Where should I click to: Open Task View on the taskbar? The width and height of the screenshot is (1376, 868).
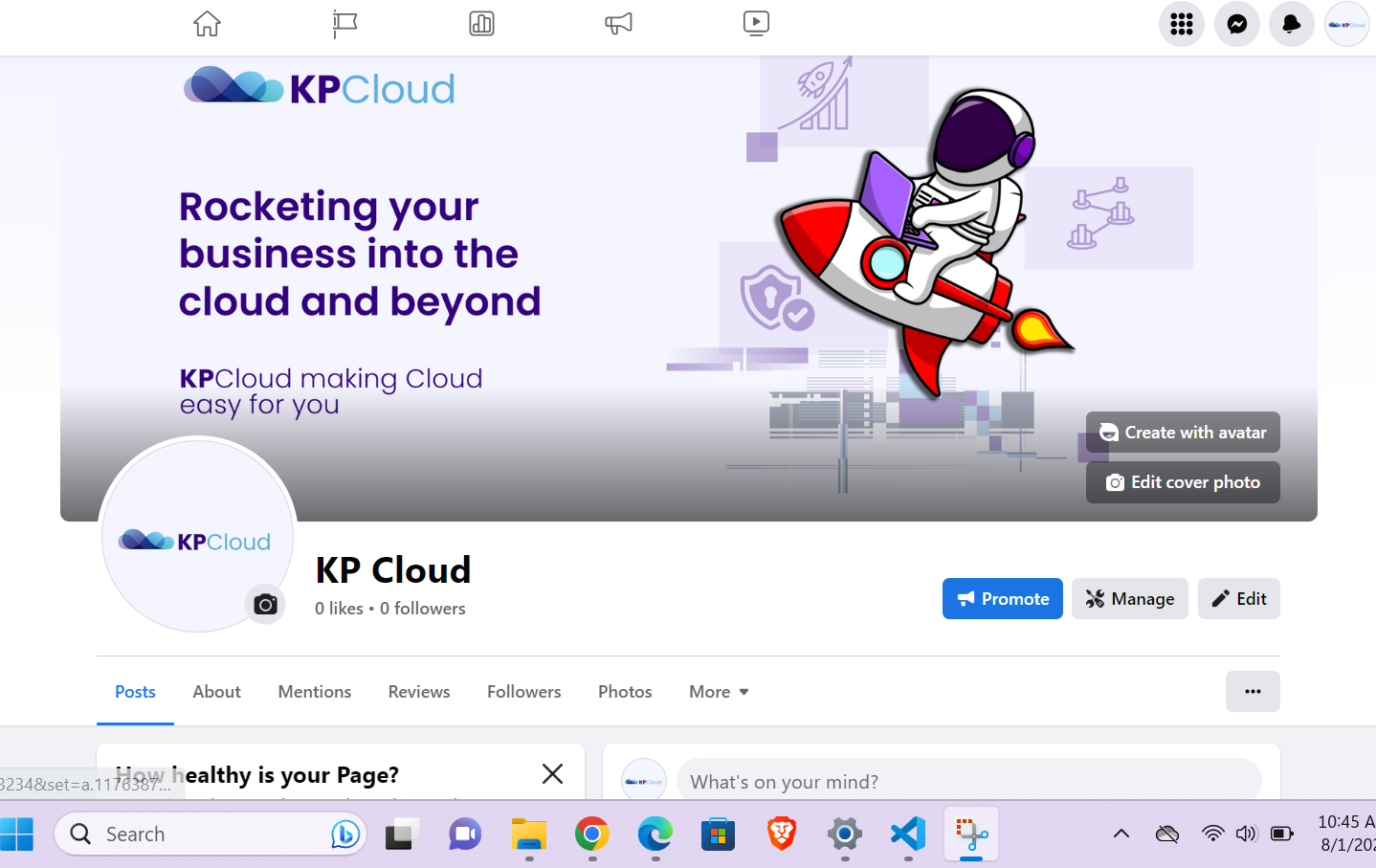tap(402, 835)
